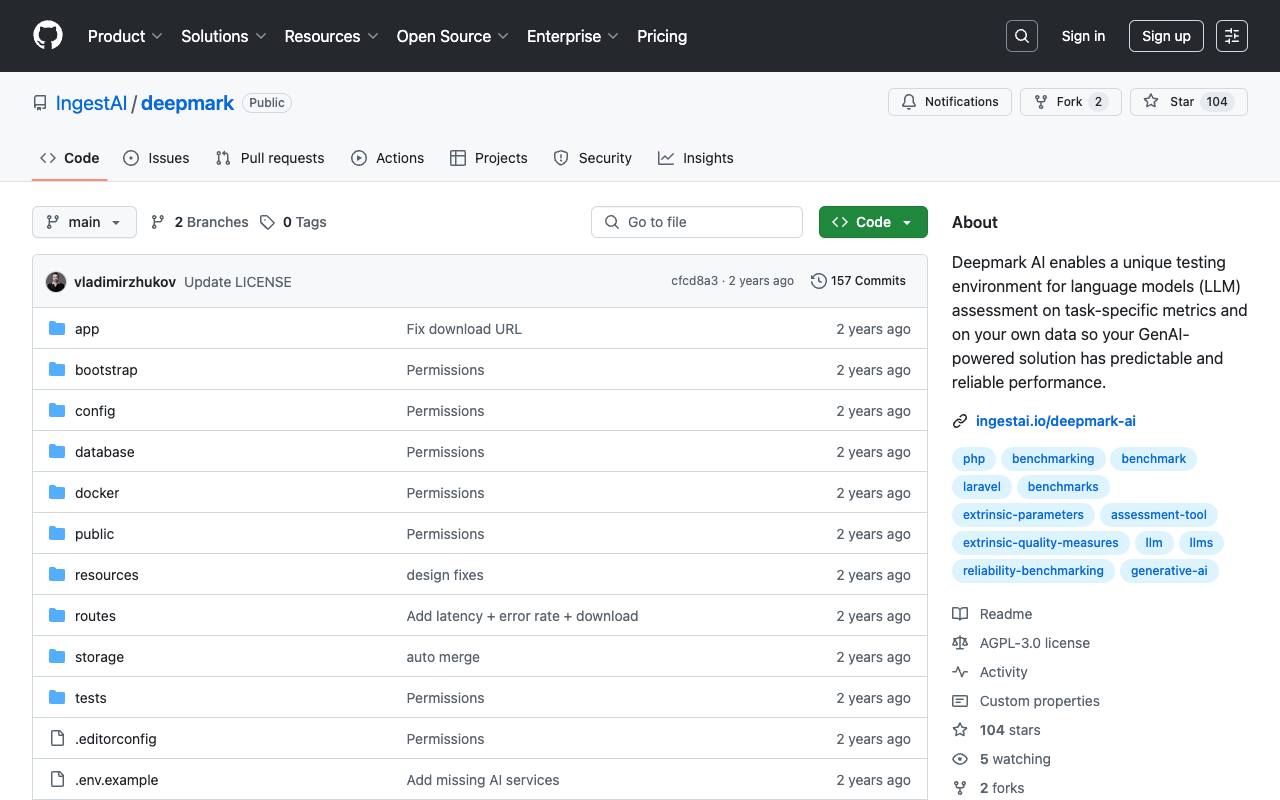The height and width of the screenshot is (800, 1280).
Task: Click the bell icon in Notifications
Action: coord(909,102)
